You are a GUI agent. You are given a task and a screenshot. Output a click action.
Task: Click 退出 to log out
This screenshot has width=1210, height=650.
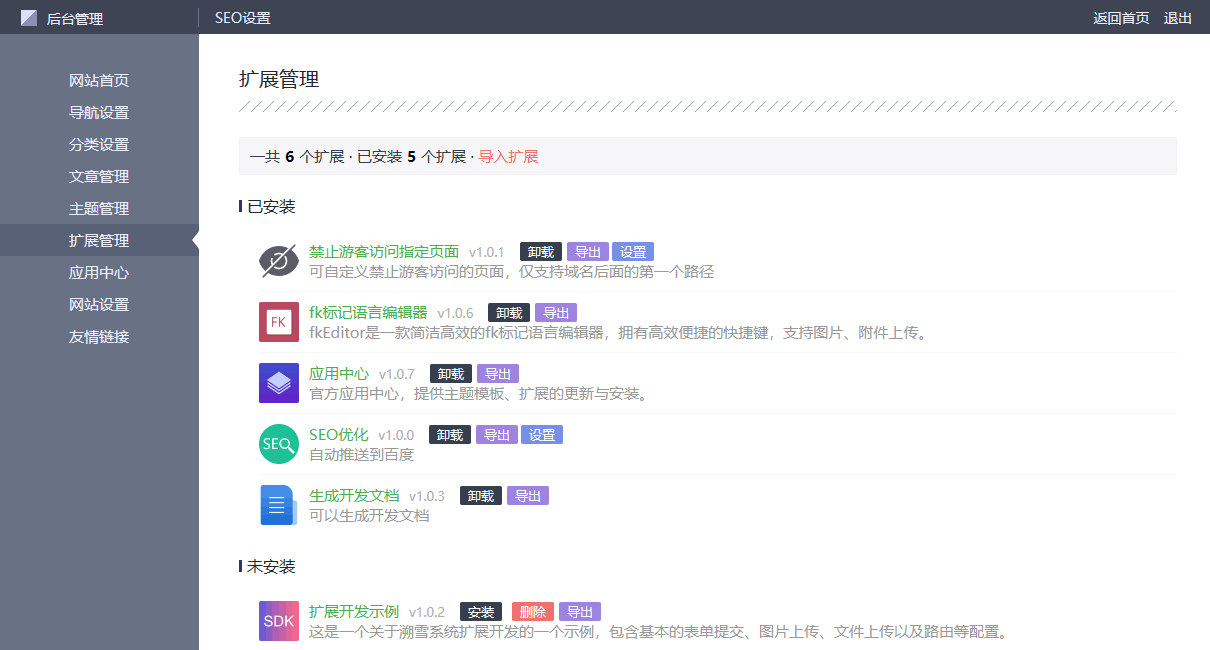(x=1178, y=18)
